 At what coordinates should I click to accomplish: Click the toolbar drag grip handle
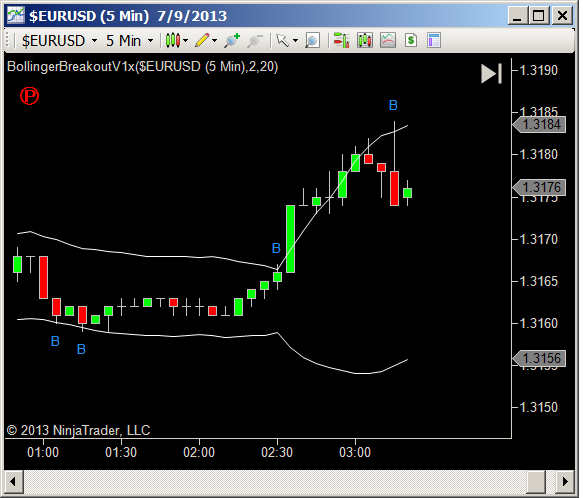(8, 40)
